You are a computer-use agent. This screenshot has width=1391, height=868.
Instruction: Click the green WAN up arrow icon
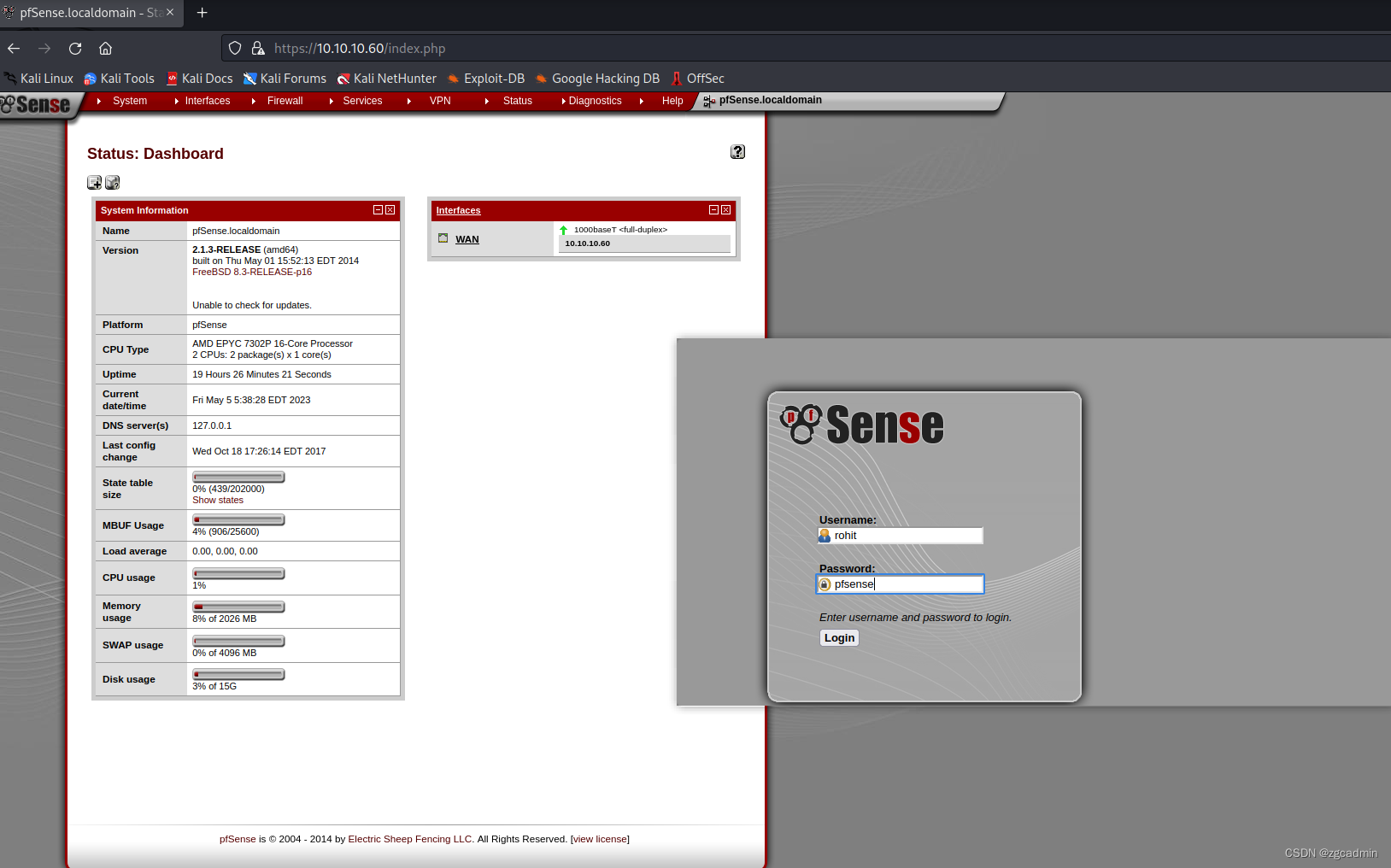563,230
